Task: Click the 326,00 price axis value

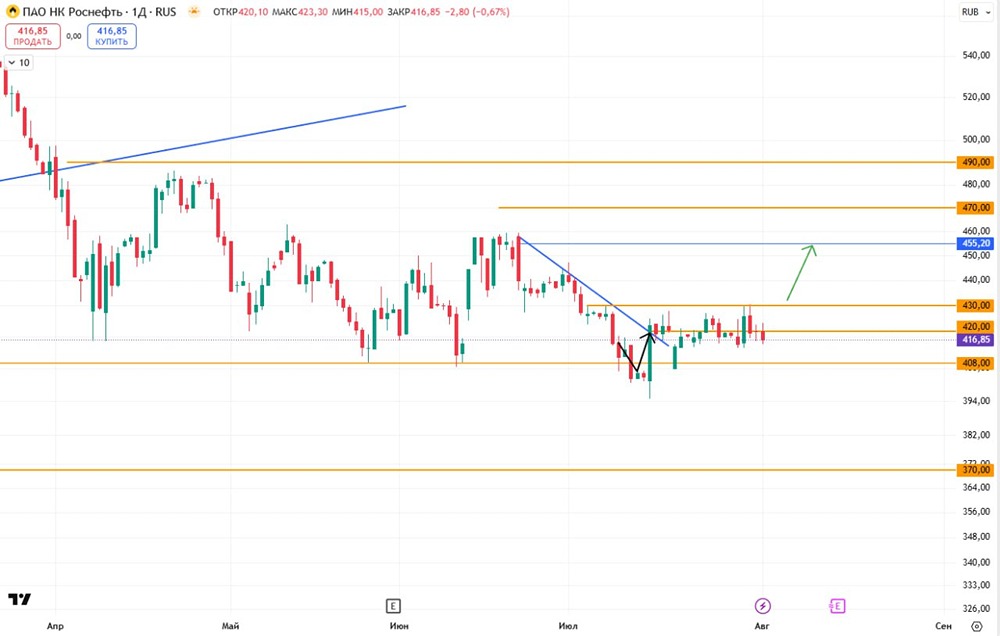Action: [x=976, y=609]
